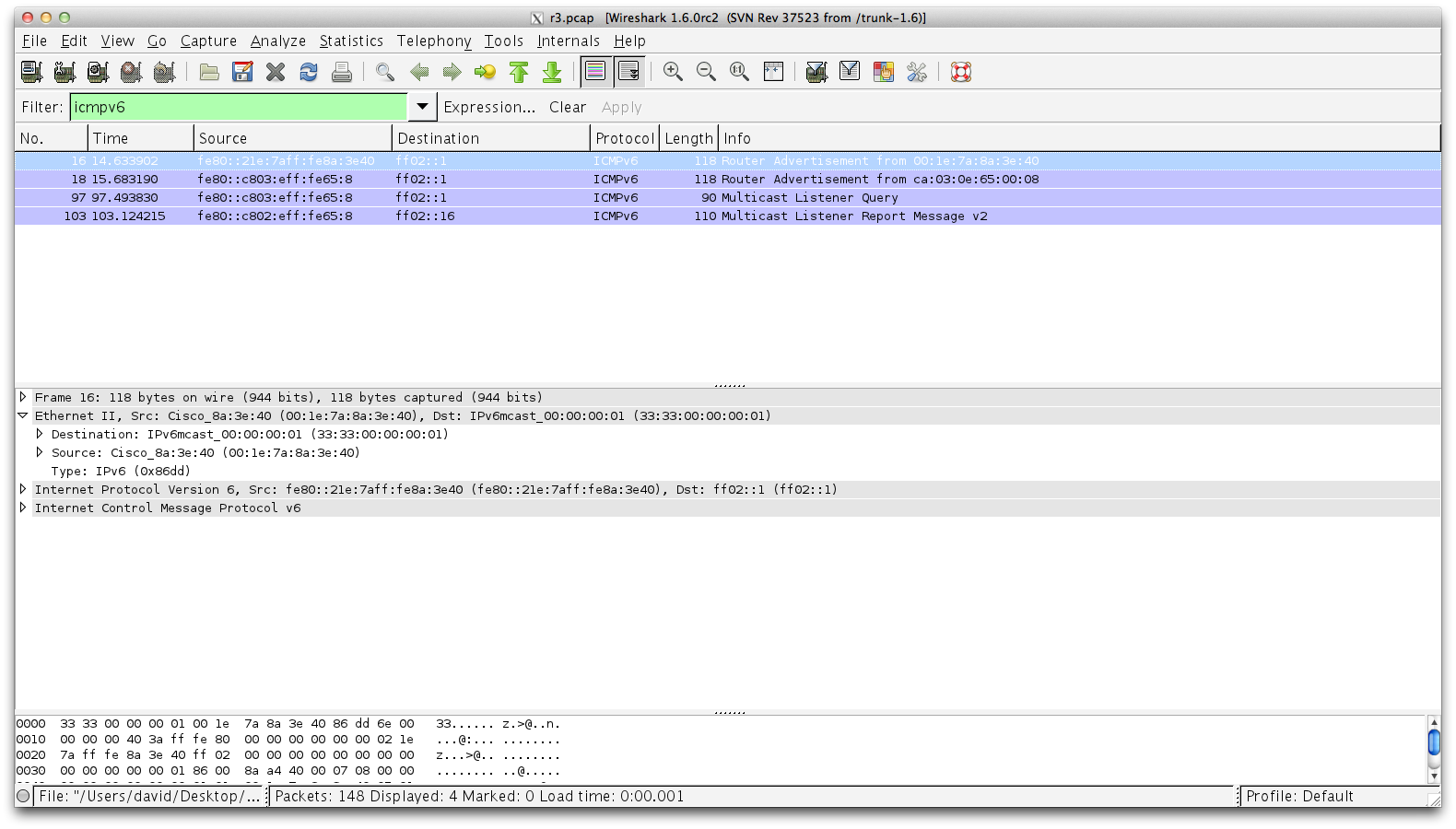Expand Internet Protocol Version 6 node
1456x829 pixels.
pyautogui.click(x=23, y=489)
